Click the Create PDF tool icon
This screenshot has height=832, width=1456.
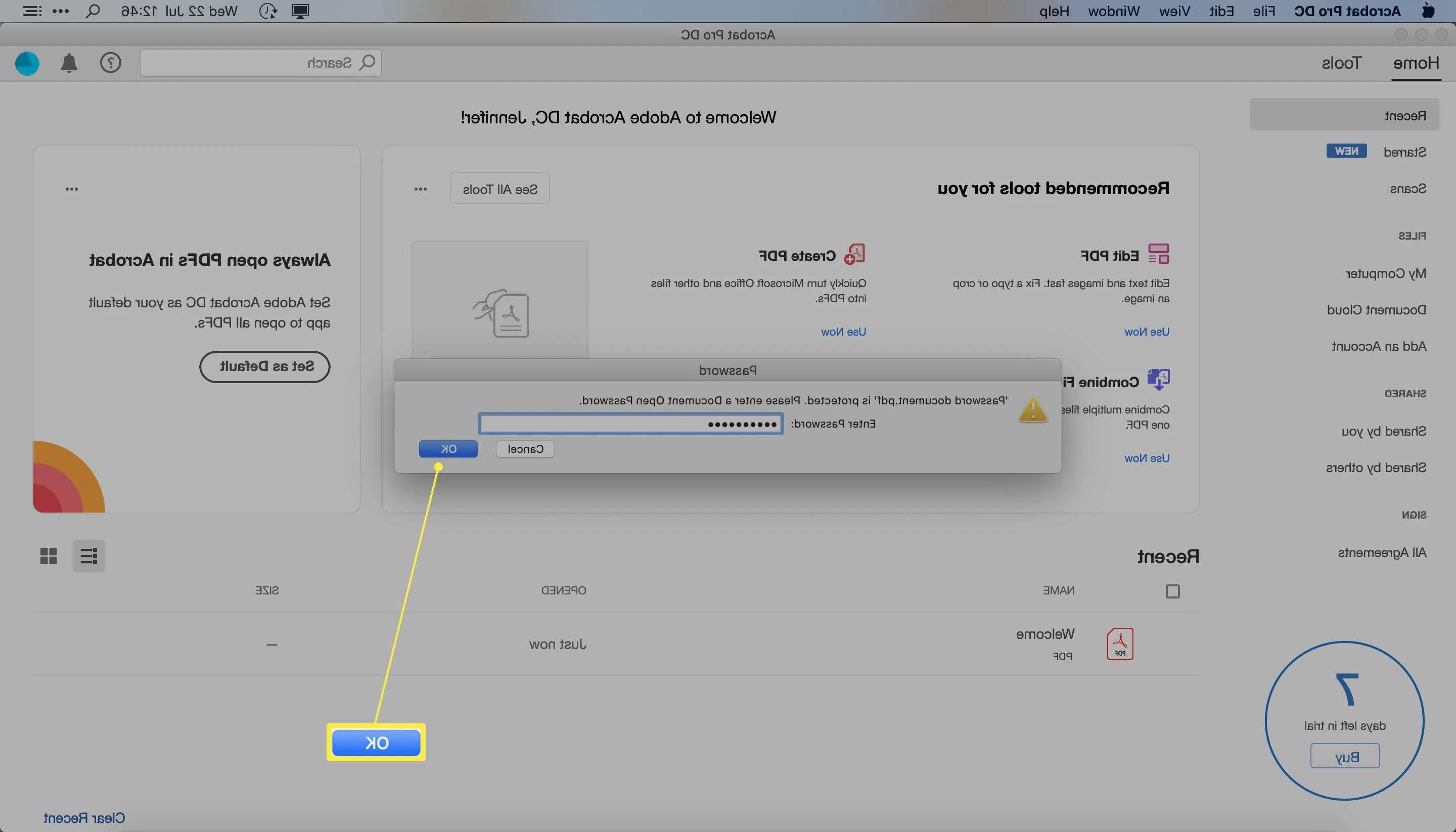[x=855, y=254]
